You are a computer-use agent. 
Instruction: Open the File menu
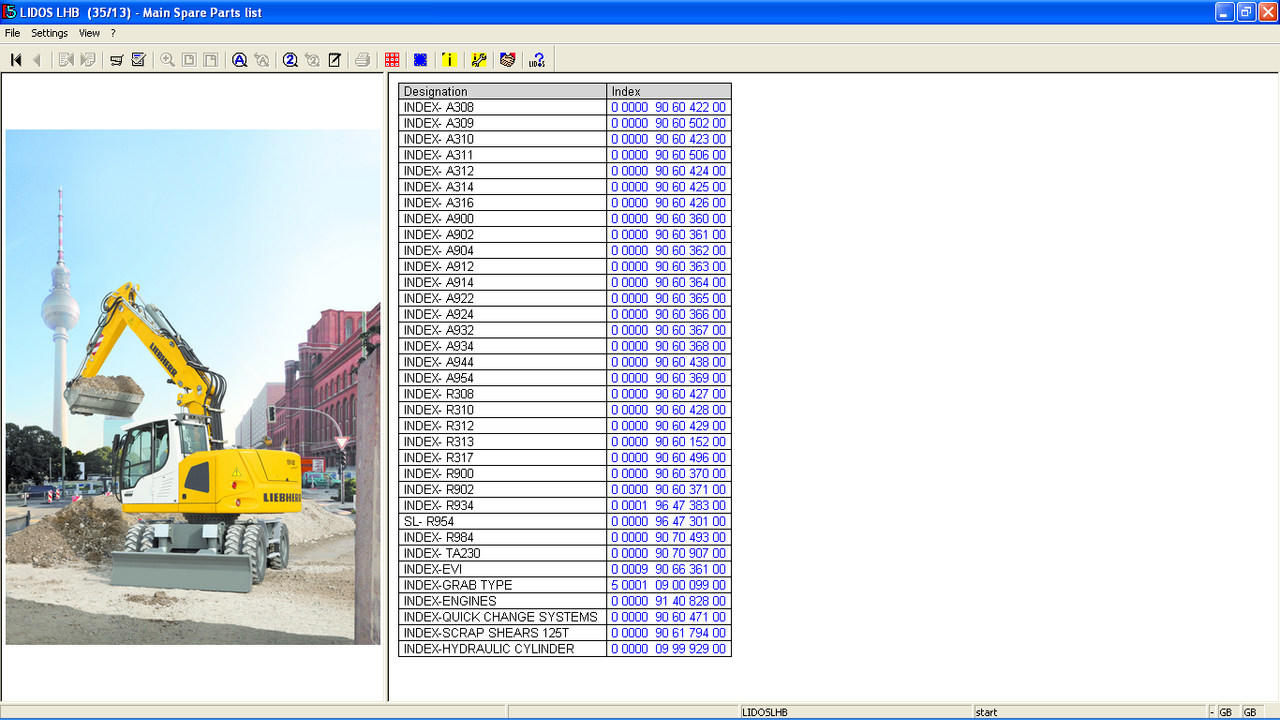click(12, 33)
